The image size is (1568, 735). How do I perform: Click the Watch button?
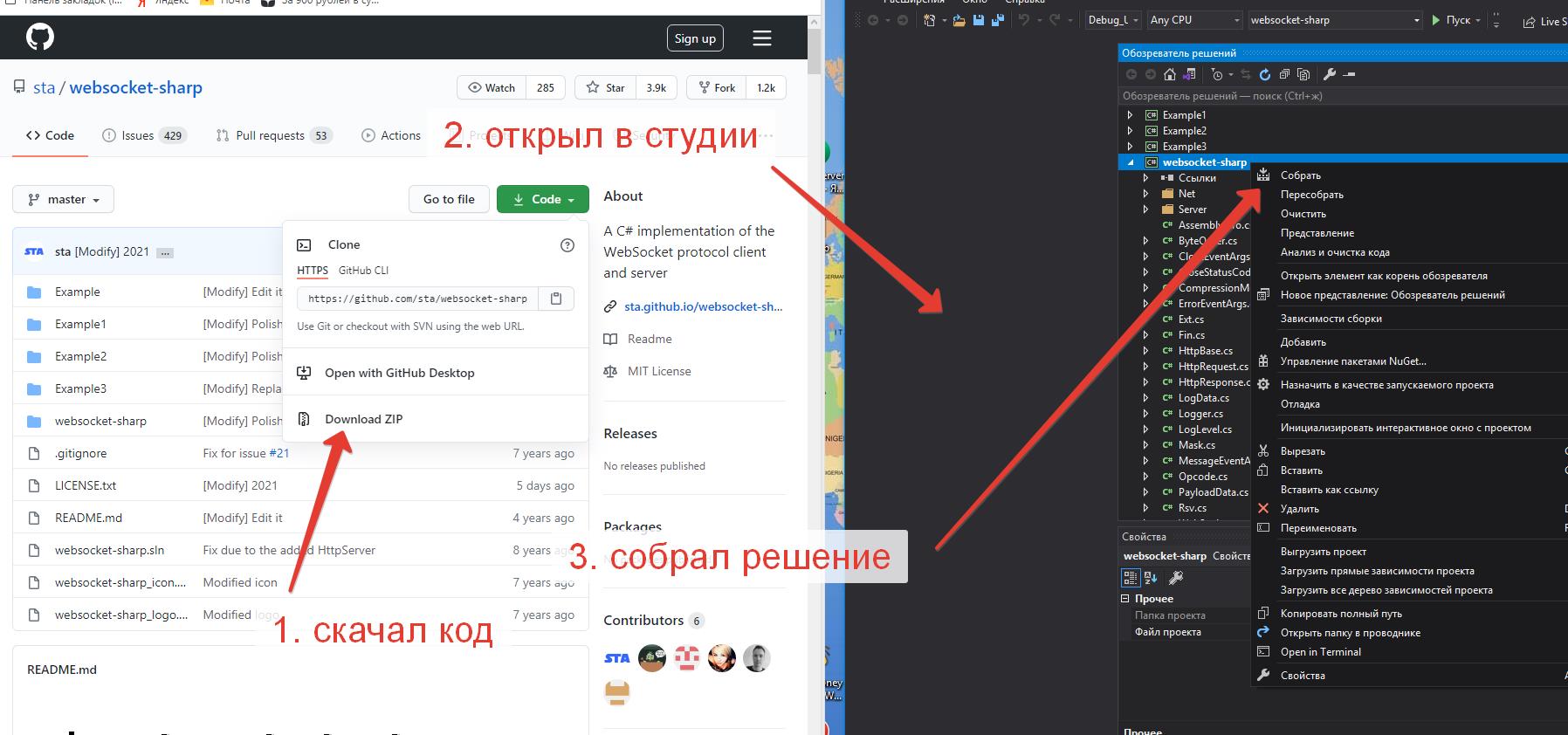[x=492, y=88]
